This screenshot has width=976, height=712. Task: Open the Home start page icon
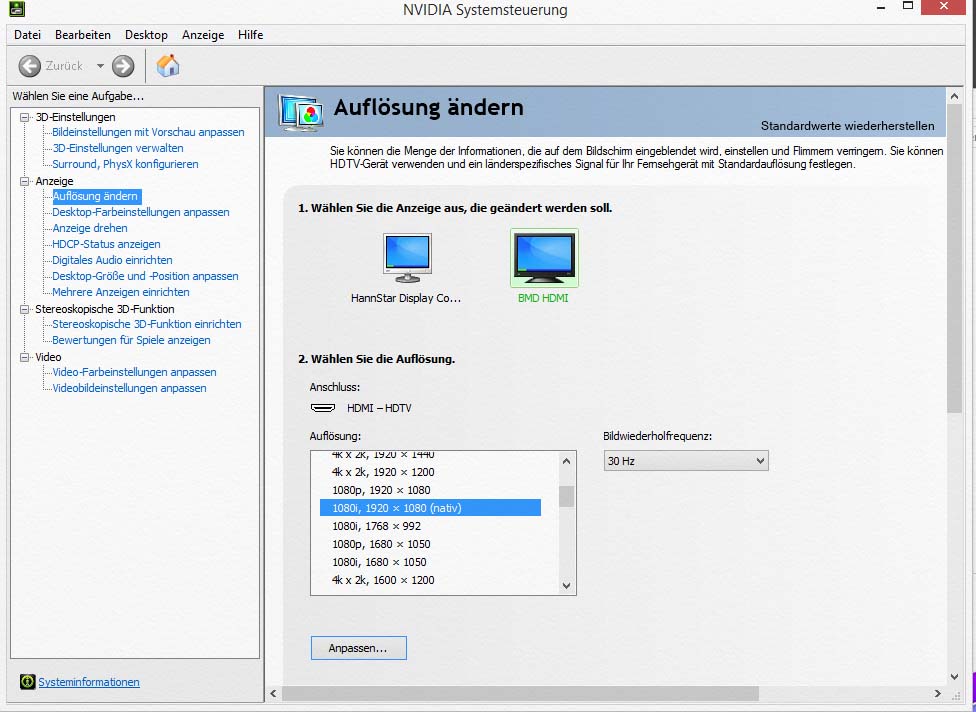168,65
